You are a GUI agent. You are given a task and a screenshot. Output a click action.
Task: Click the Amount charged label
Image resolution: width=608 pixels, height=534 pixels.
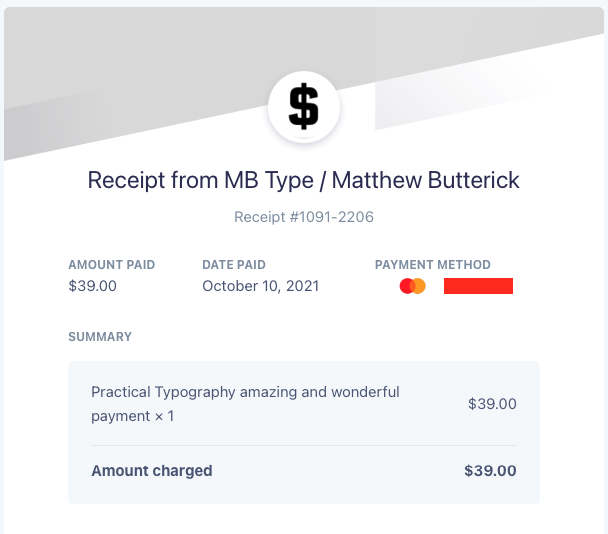tap(152, 471)
